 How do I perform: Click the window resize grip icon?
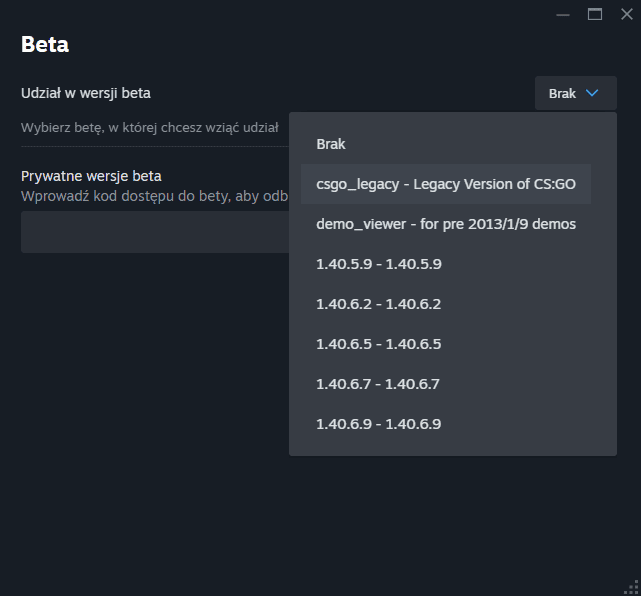point(632,587)
